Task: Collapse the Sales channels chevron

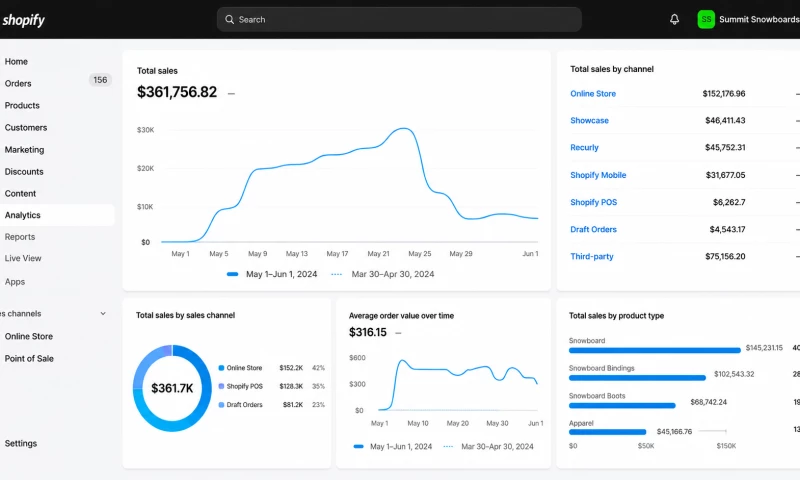Action: (103, 314)
